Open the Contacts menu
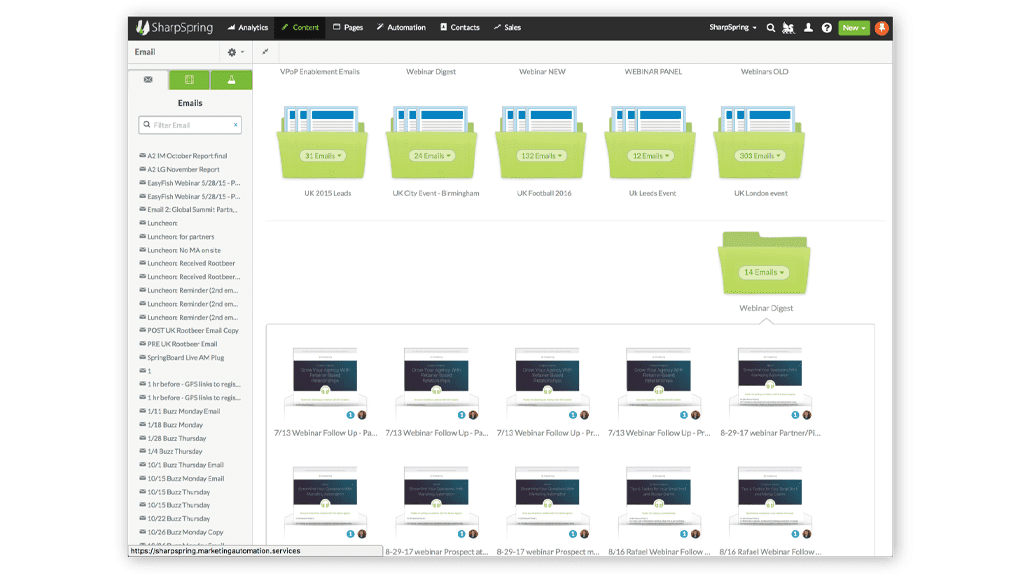Screen dimensions: 1024x576 click(x=460, y=27)
